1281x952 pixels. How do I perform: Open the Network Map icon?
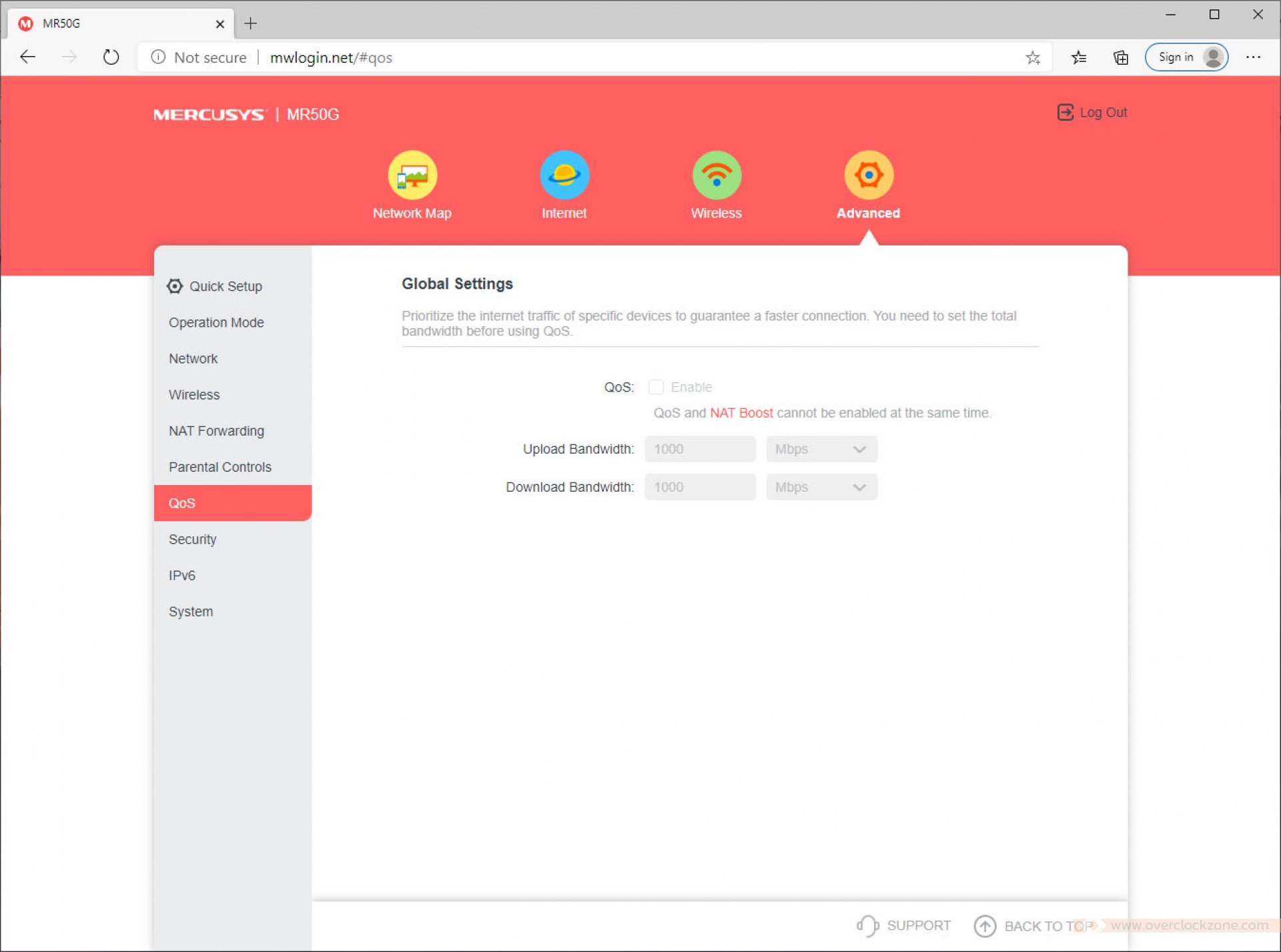click(x=412, y=175)
